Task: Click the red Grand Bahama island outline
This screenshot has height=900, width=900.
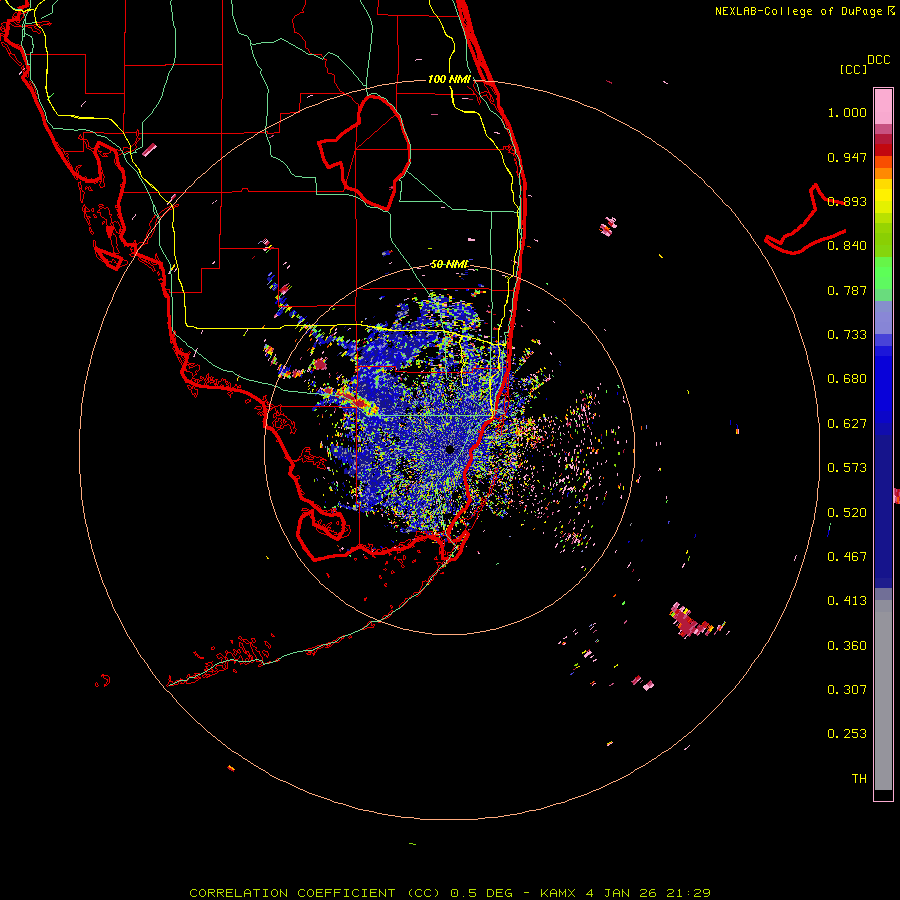Action: click(805, 220)
